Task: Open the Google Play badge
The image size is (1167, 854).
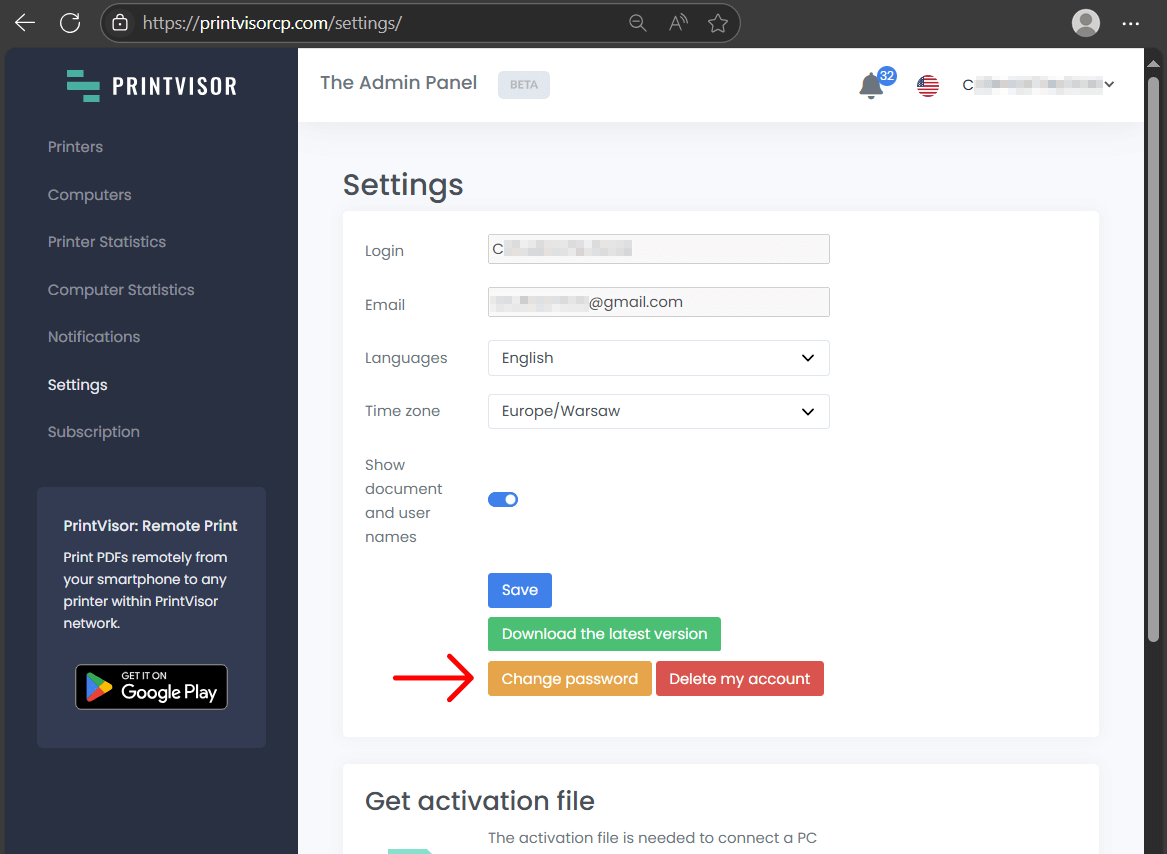Action: (x=151, y=687)
